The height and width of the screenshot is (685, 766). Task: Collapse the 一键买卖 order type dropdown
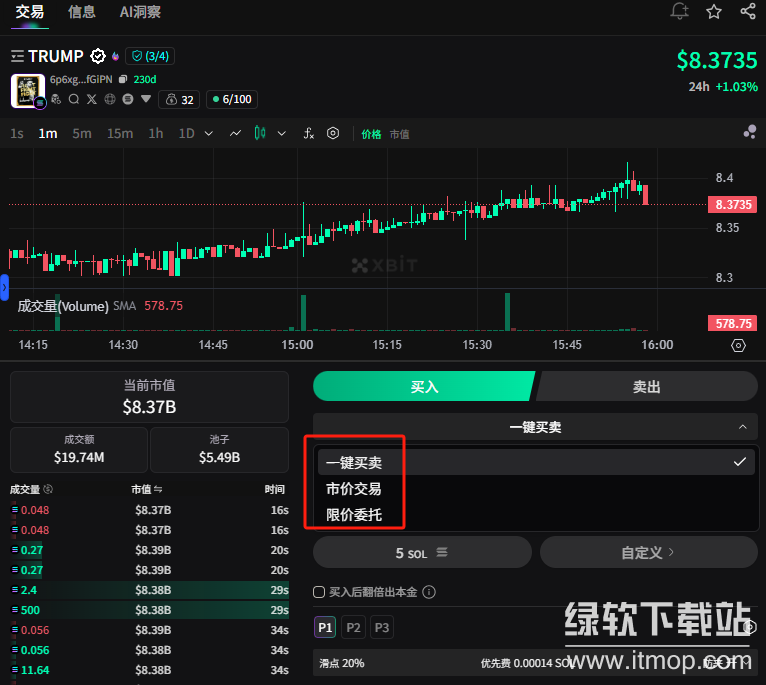(x=741, y=427)
